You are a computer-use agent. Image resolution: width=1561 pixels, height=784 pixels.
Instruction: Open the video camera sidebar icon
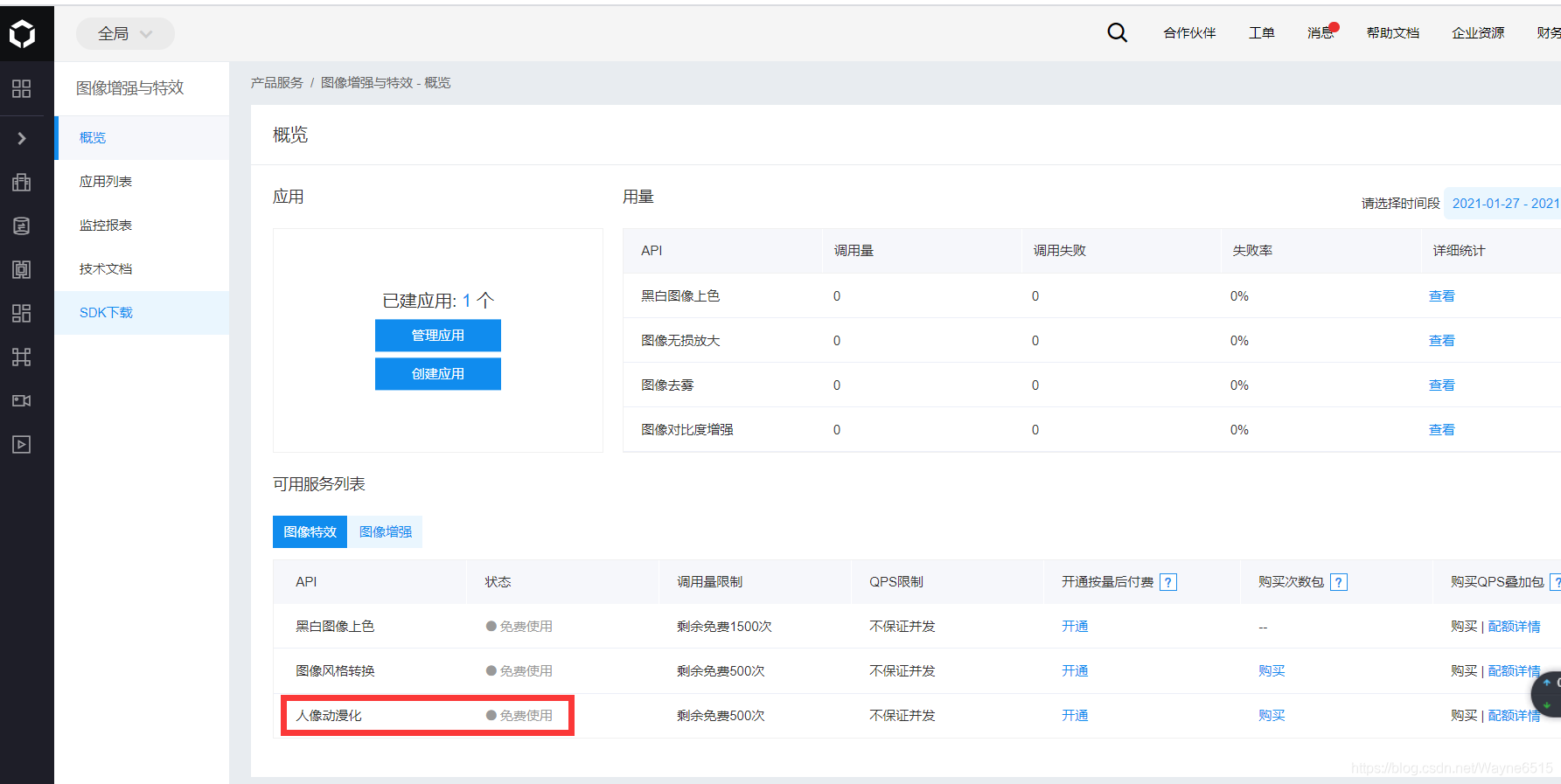tap(22, 400)
